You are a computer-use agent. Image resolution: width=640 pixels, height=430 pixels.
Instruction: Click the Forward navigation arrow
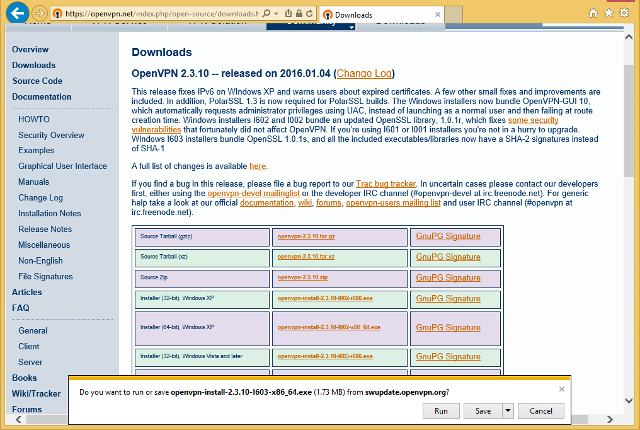tap(39, 13)
